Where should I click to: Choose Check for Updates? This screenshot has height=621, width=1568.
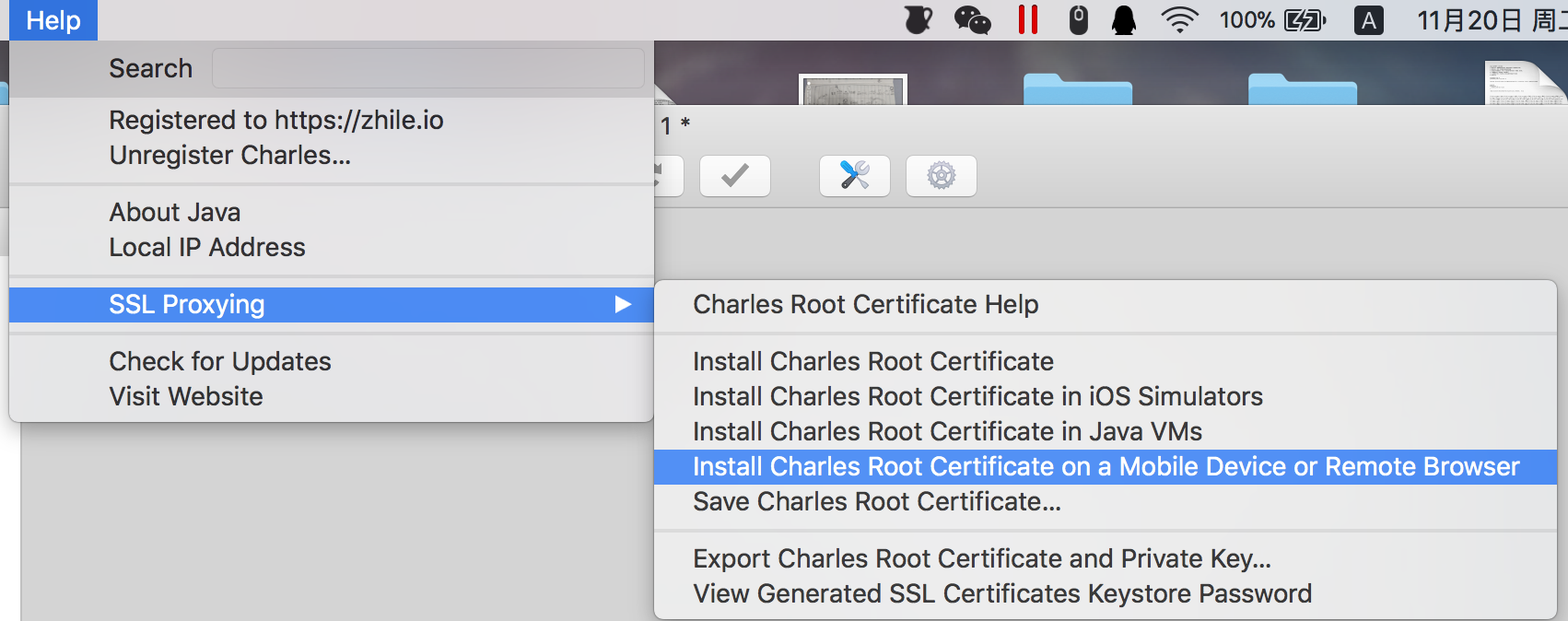(x=332, y=361)
